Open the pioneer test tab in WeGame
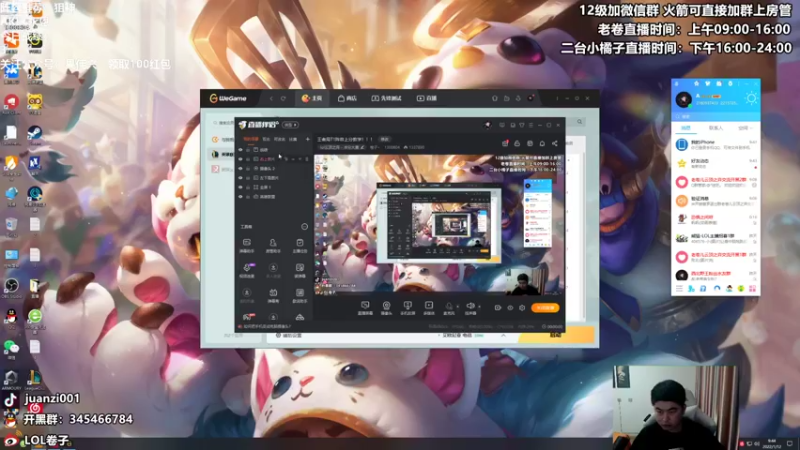The image size is (800, 450). click(386, 98)
